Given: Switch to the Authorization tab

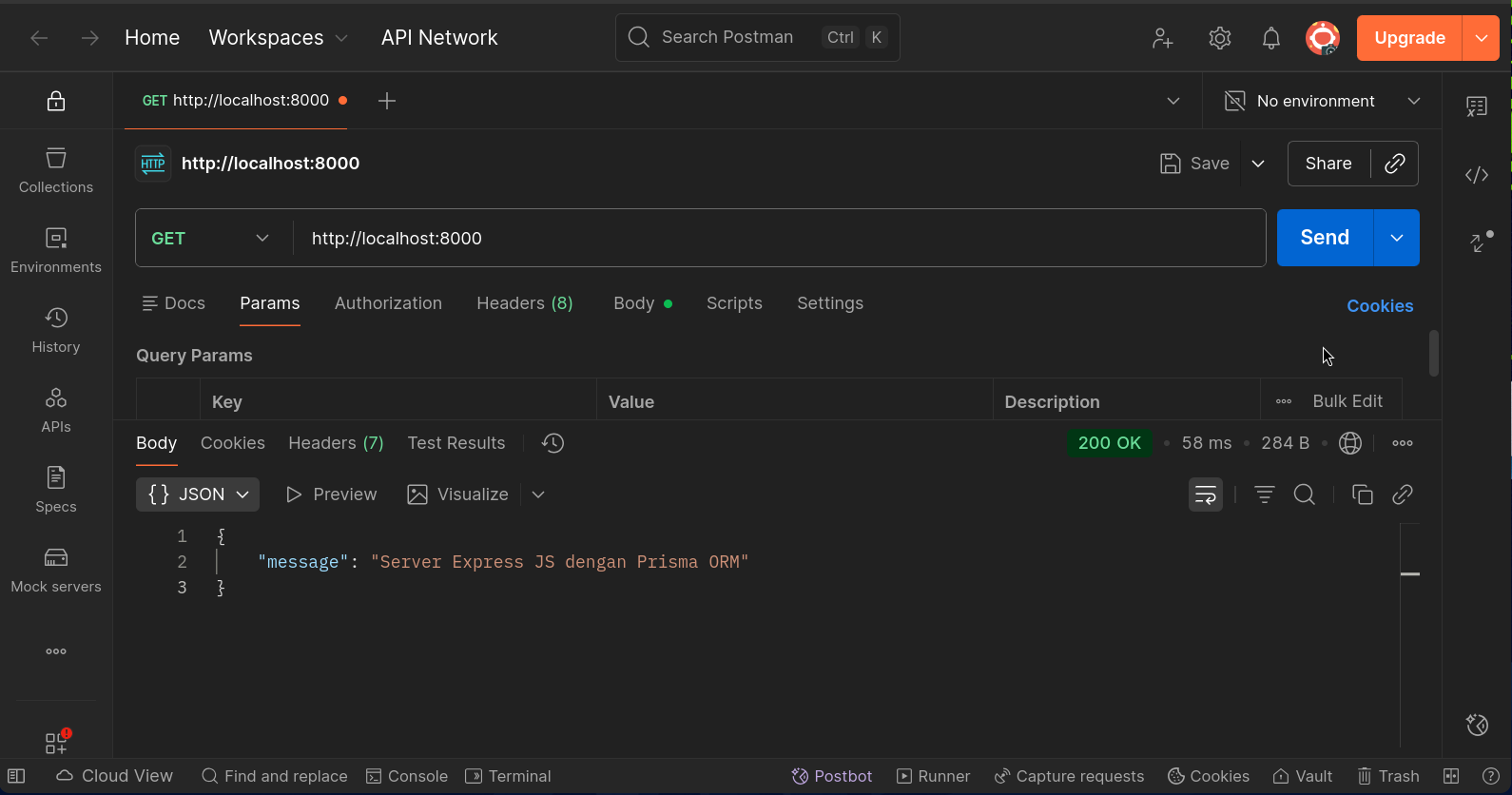Looking at the screenshot, I should pos(388,303).
